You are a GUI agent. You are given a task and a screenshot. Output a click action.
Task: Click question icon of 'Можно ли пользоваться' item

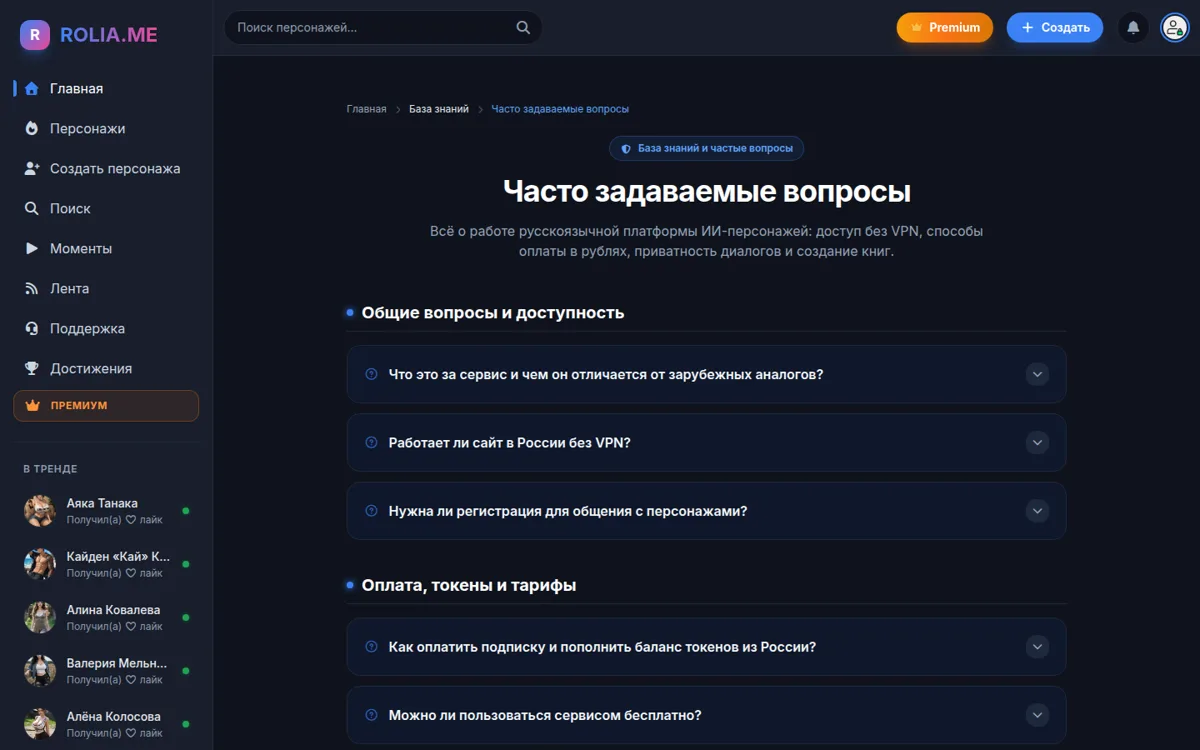(371, 715)
